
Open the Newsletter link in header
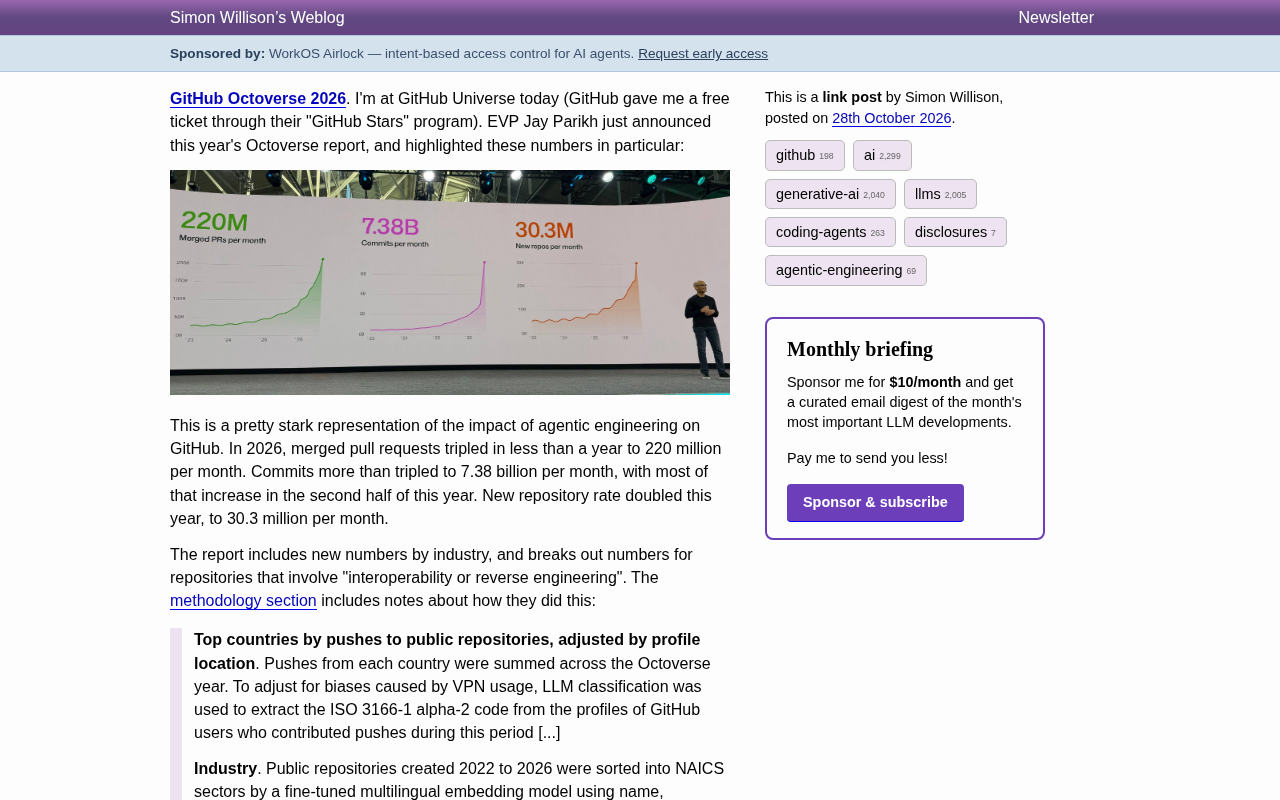point(1056,17)
